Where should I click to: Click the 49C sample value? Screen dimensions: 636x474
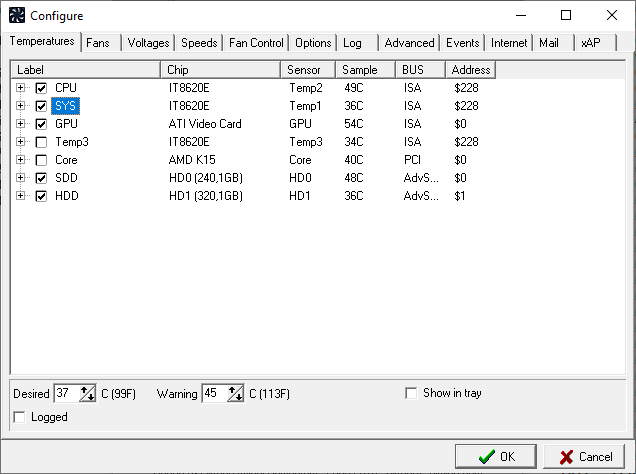point(354,88)
